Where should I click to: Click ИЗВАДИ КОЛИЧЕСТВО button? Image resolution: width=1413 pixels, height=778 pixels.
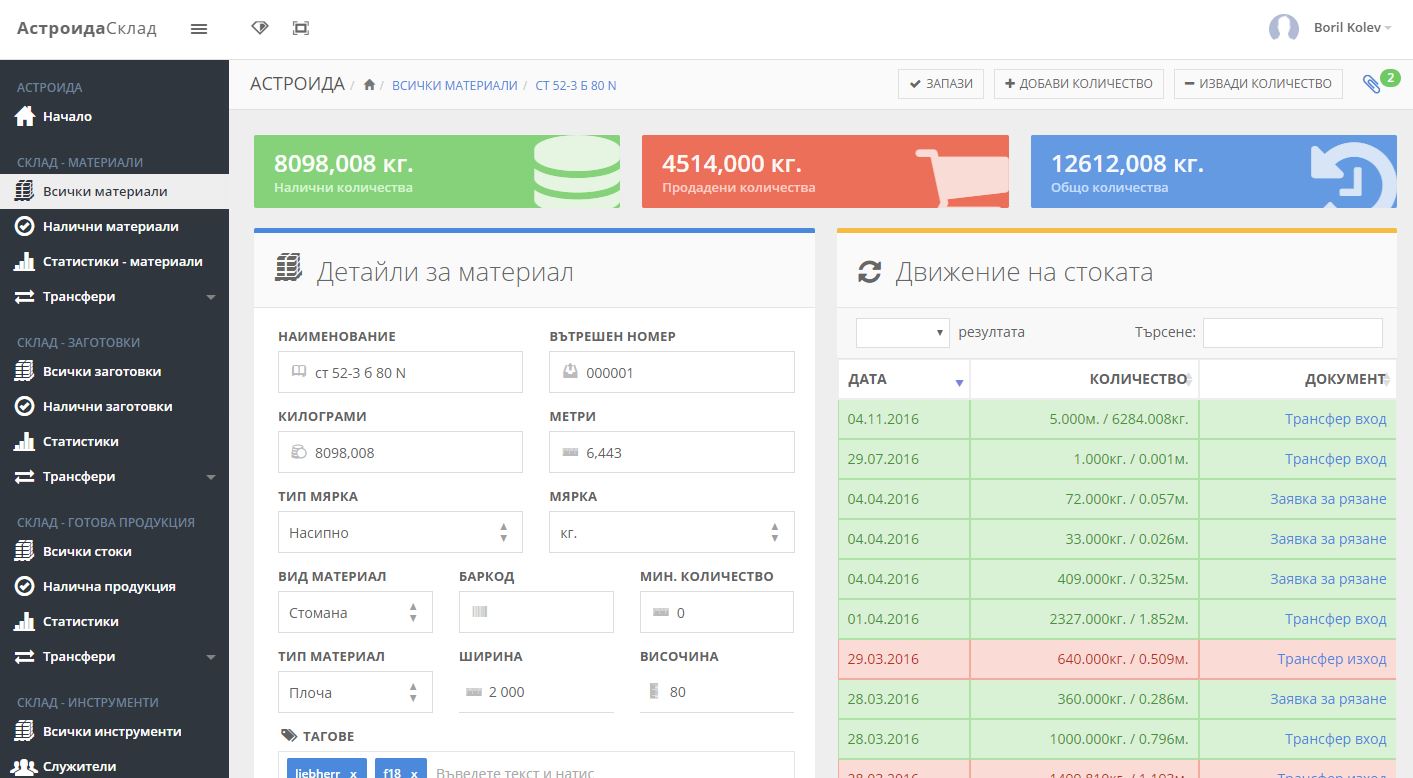1258,84
